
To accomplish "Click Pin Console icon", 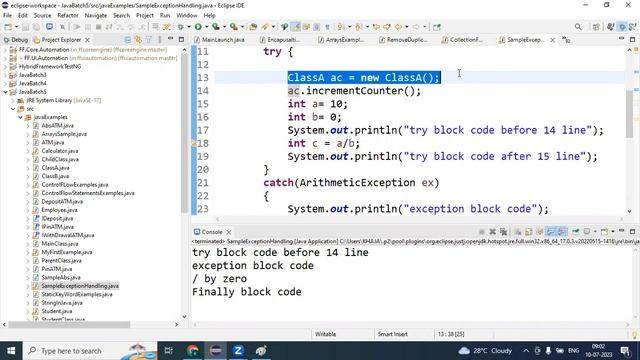I will click(x=576, y=232).
